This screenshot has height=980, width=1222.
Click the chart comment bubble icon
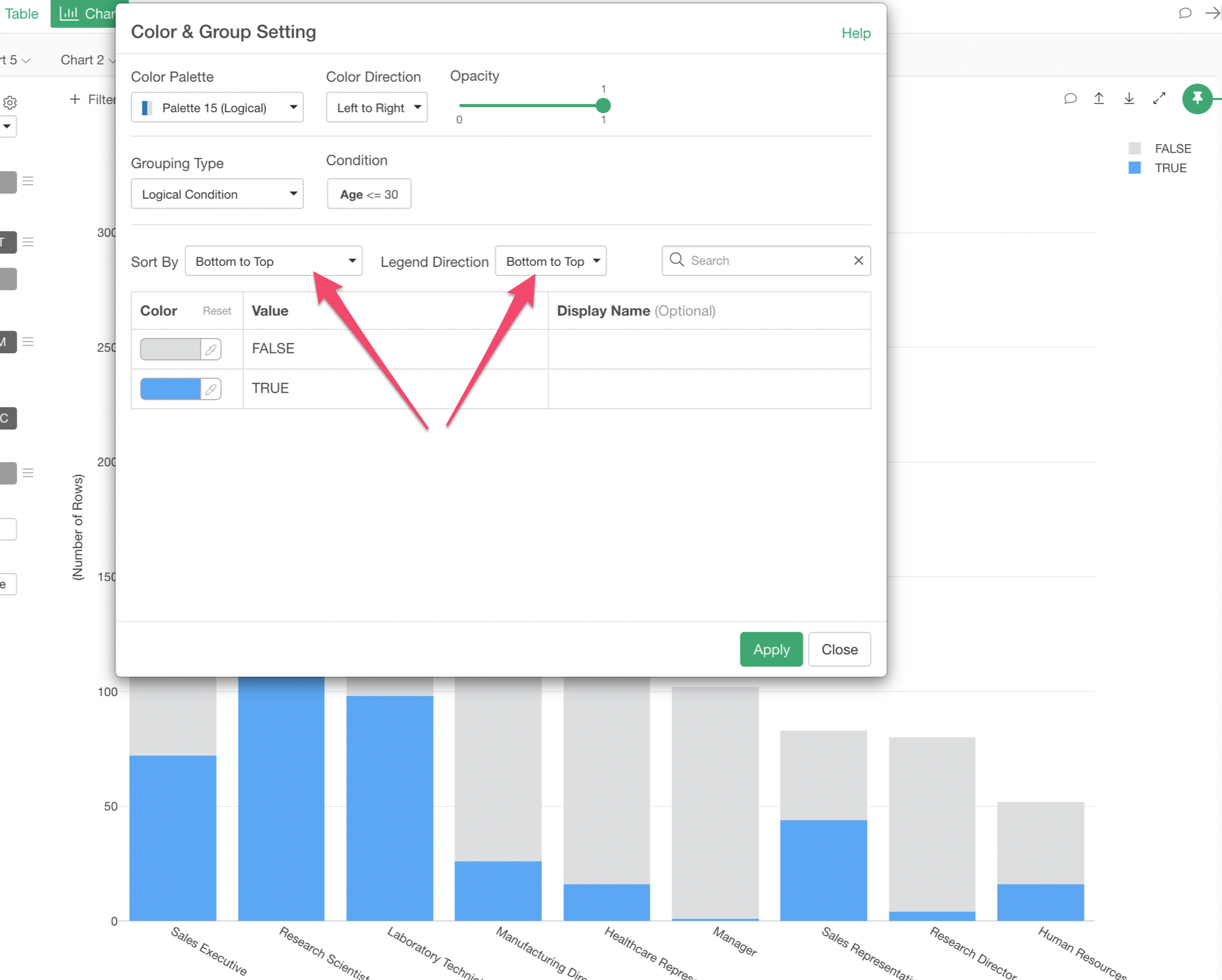(1070, 98)
